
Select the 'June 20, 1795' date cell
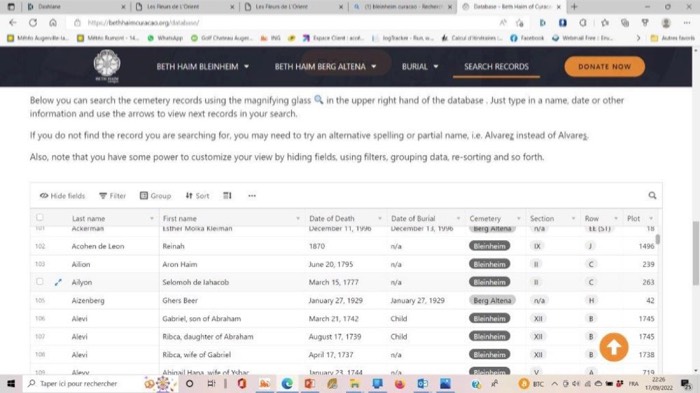[331, 264]
